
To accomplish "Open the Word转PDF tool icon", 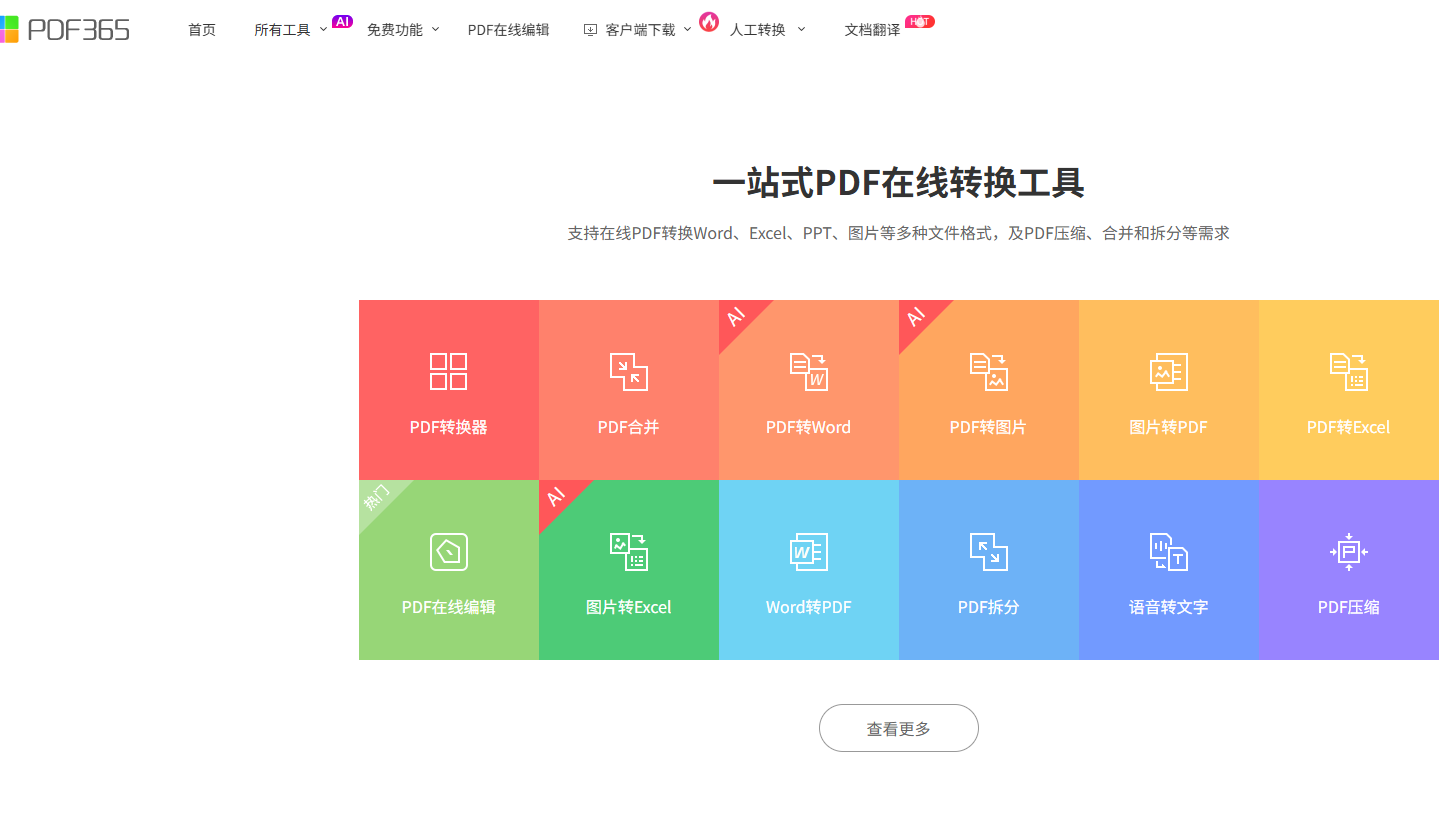I will point(809,552).
